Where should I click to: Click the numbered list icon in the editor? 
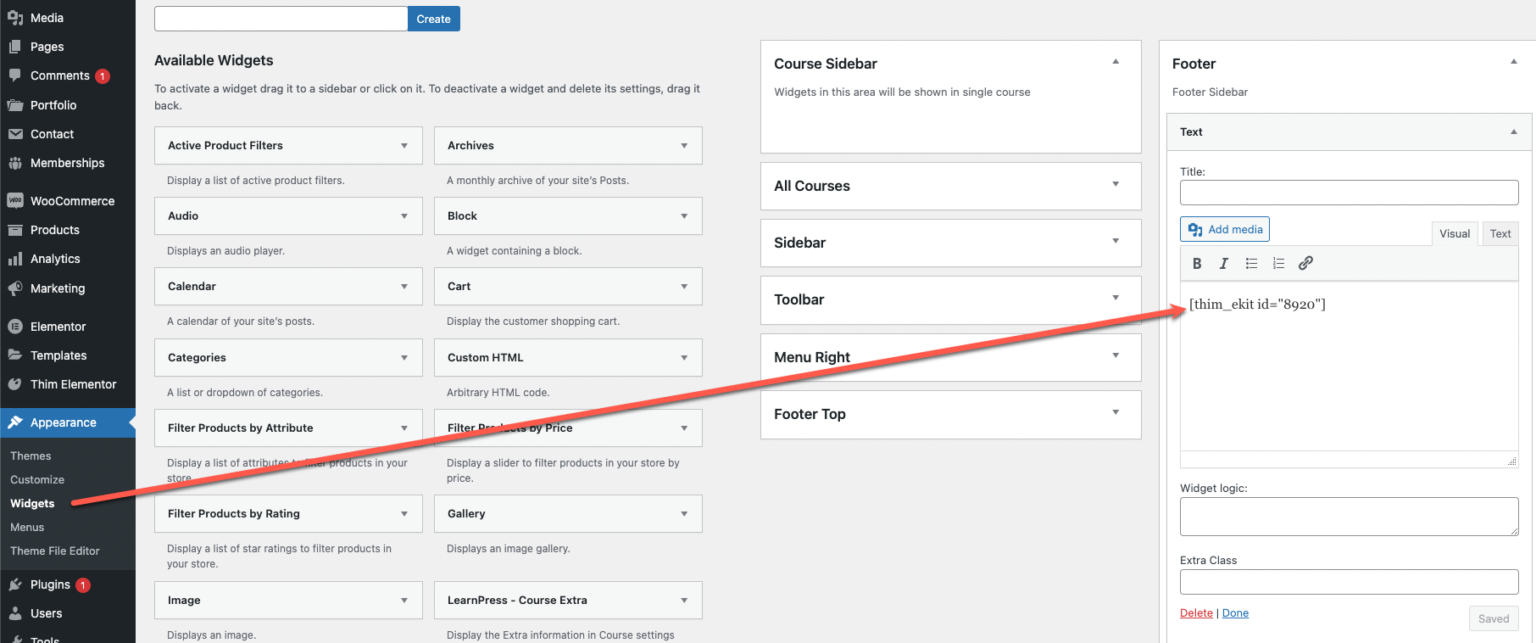point(1278,263)
